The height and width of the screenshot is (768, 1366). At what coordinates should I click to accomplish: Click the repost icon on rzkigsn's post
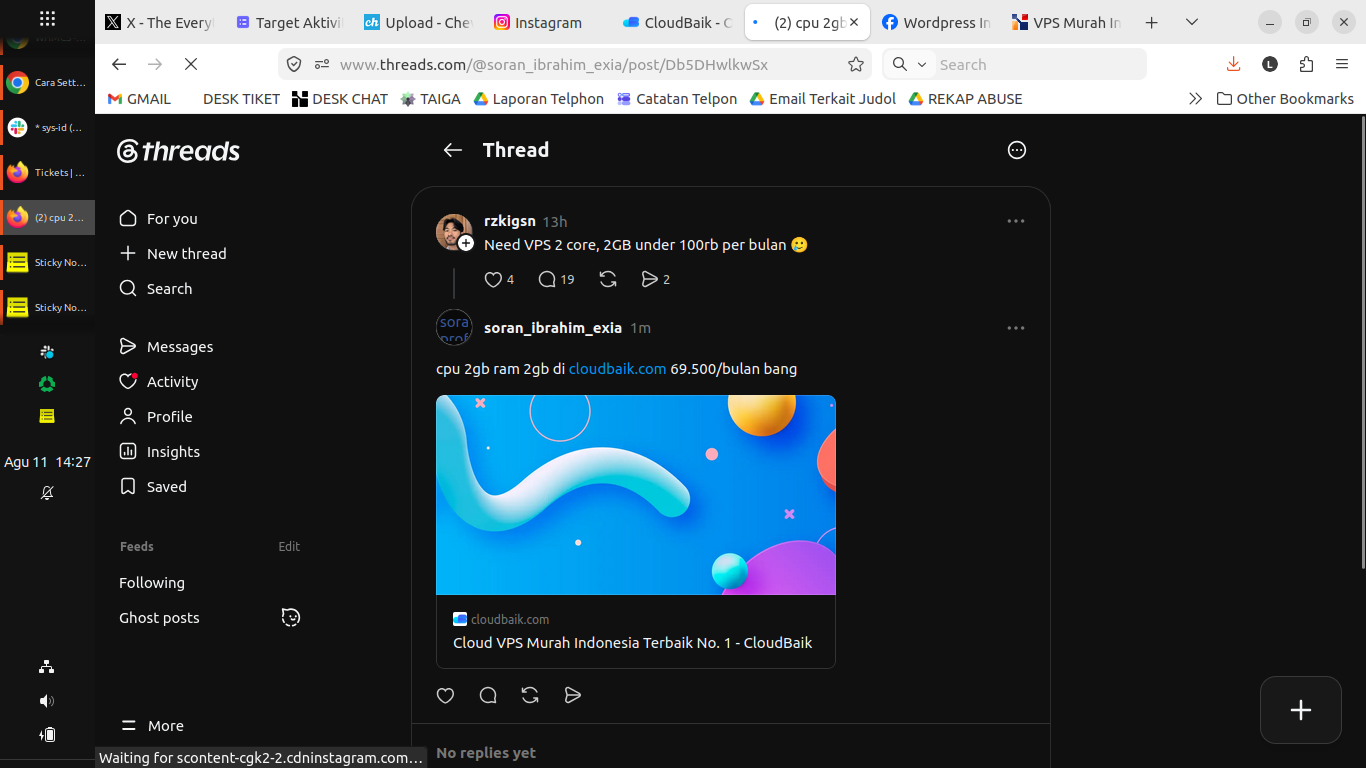pos(608,279)
